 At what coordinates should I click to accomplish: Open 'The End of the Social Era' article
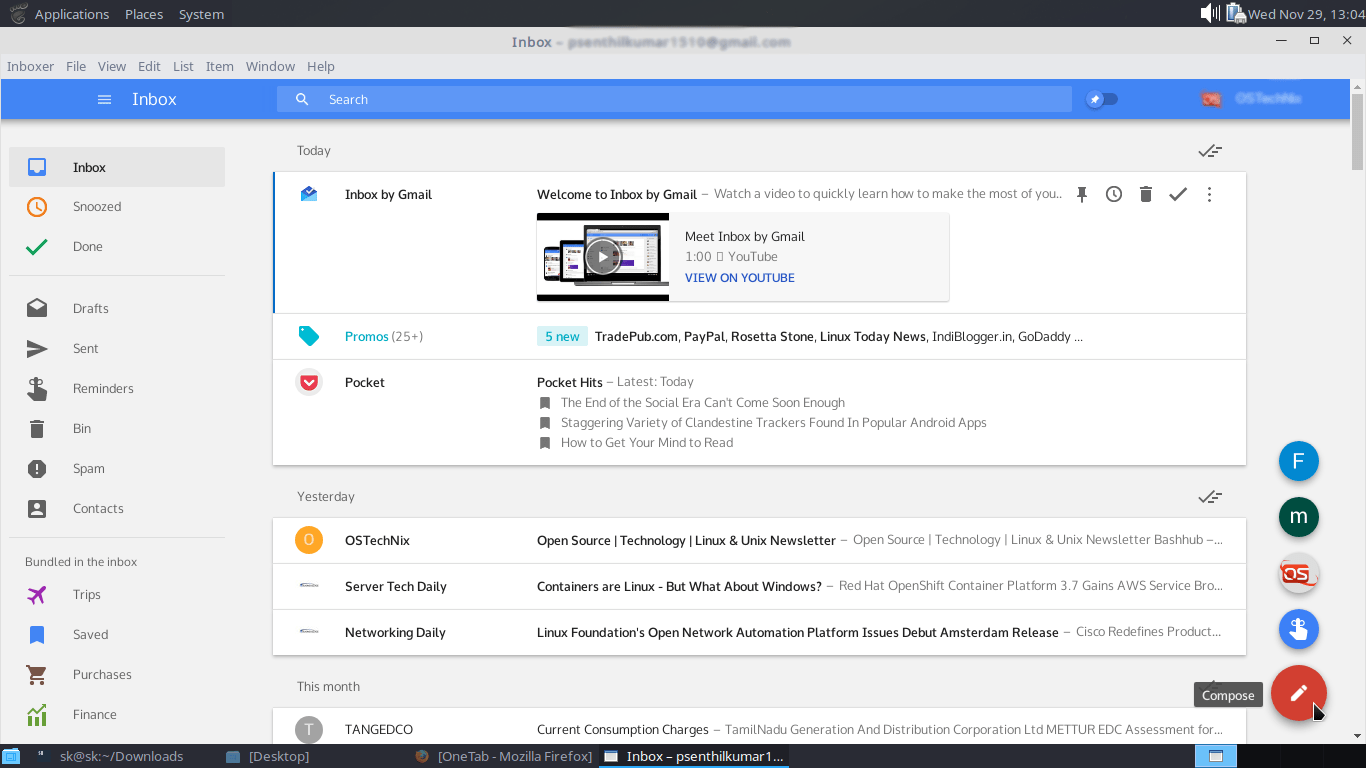click(703, 403)
